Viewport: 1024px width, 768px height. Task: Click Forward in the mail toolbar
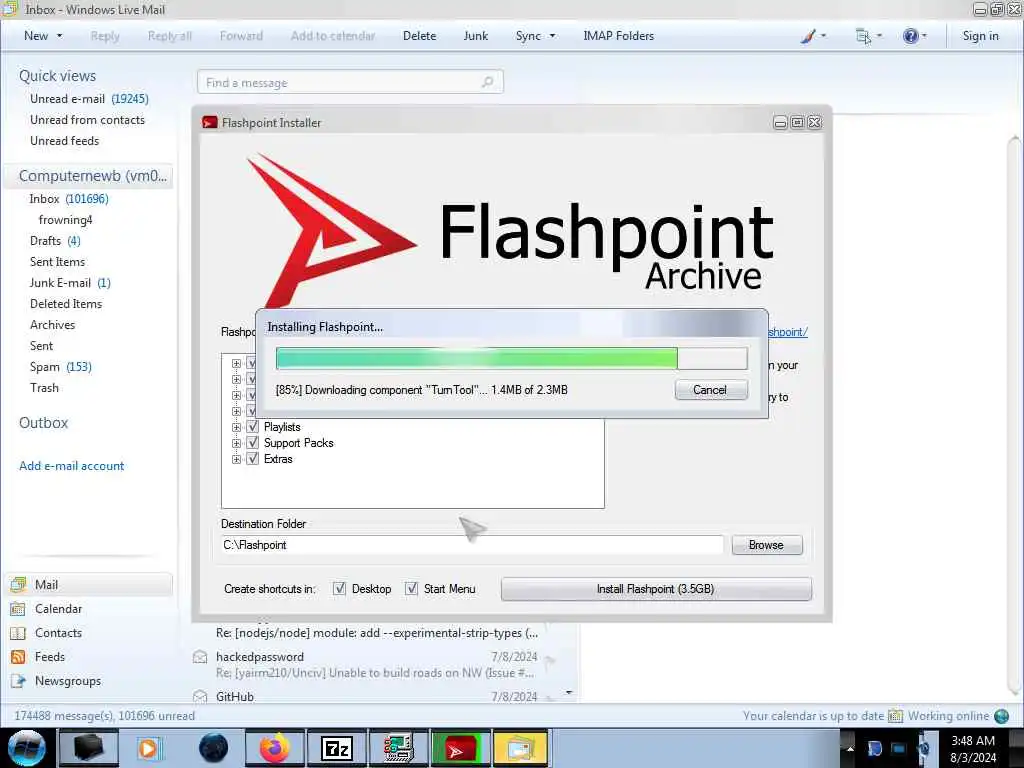tap(241, 36)
